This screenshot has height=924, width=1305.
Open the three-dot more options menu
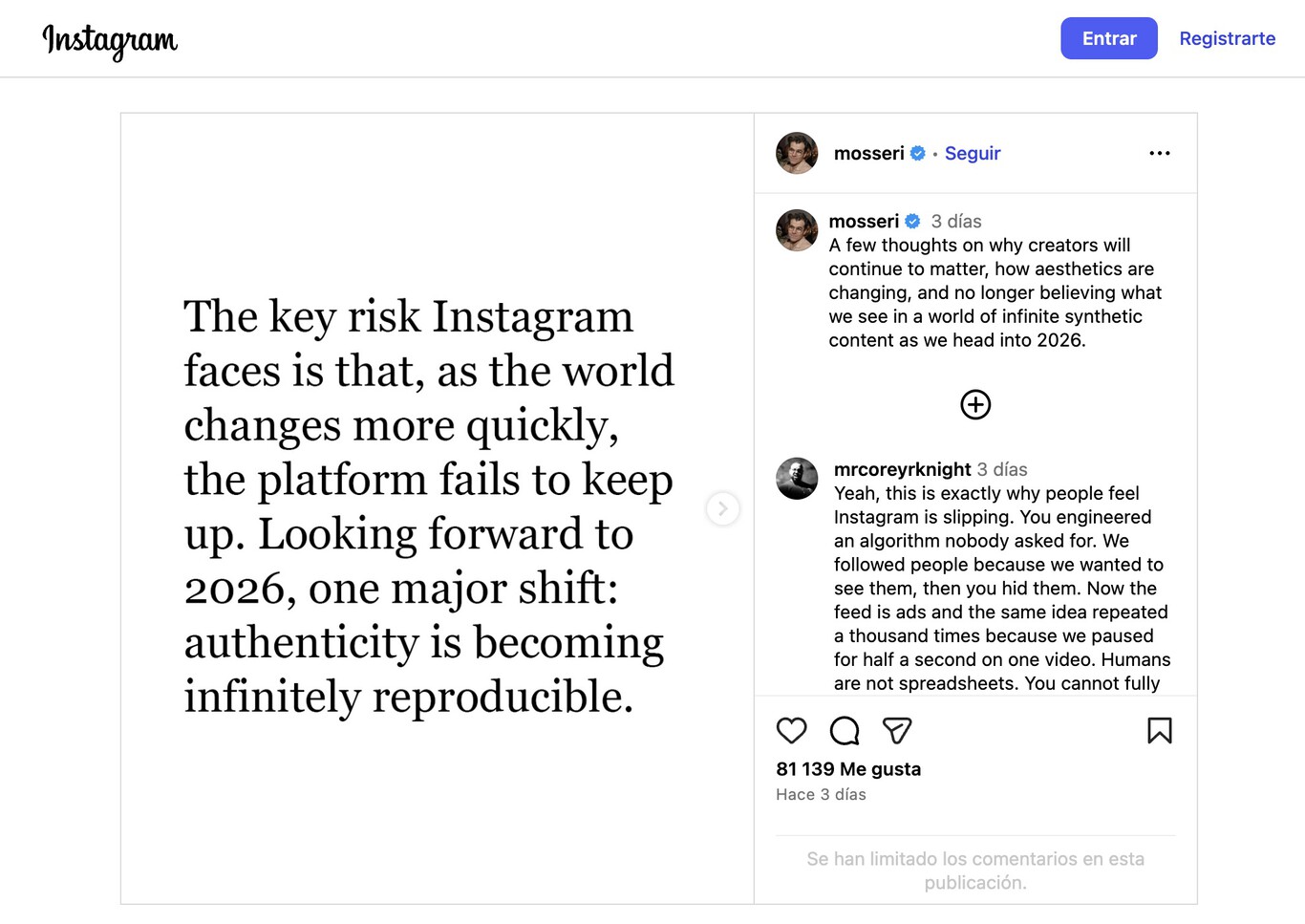click(x=1159, y=153)
